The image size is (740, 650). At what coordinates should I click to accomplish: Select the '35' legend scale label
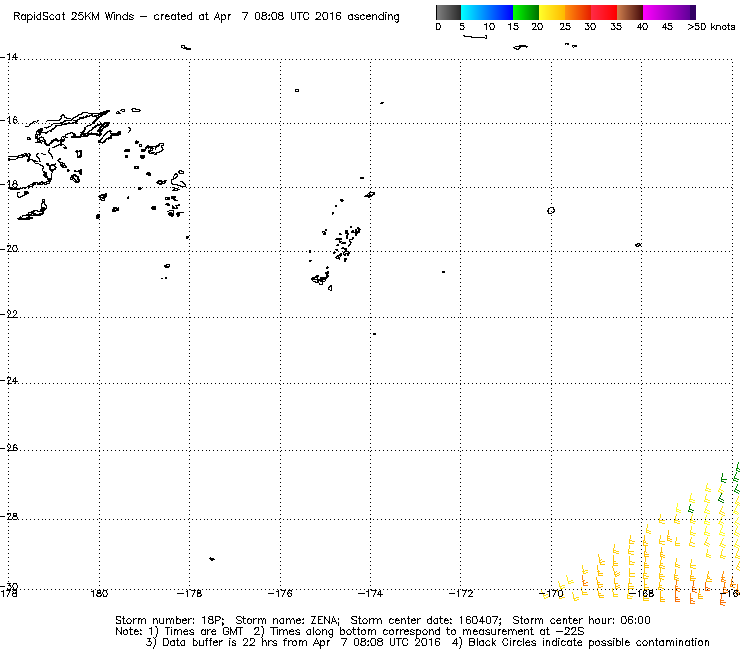(x=616, y=27)
